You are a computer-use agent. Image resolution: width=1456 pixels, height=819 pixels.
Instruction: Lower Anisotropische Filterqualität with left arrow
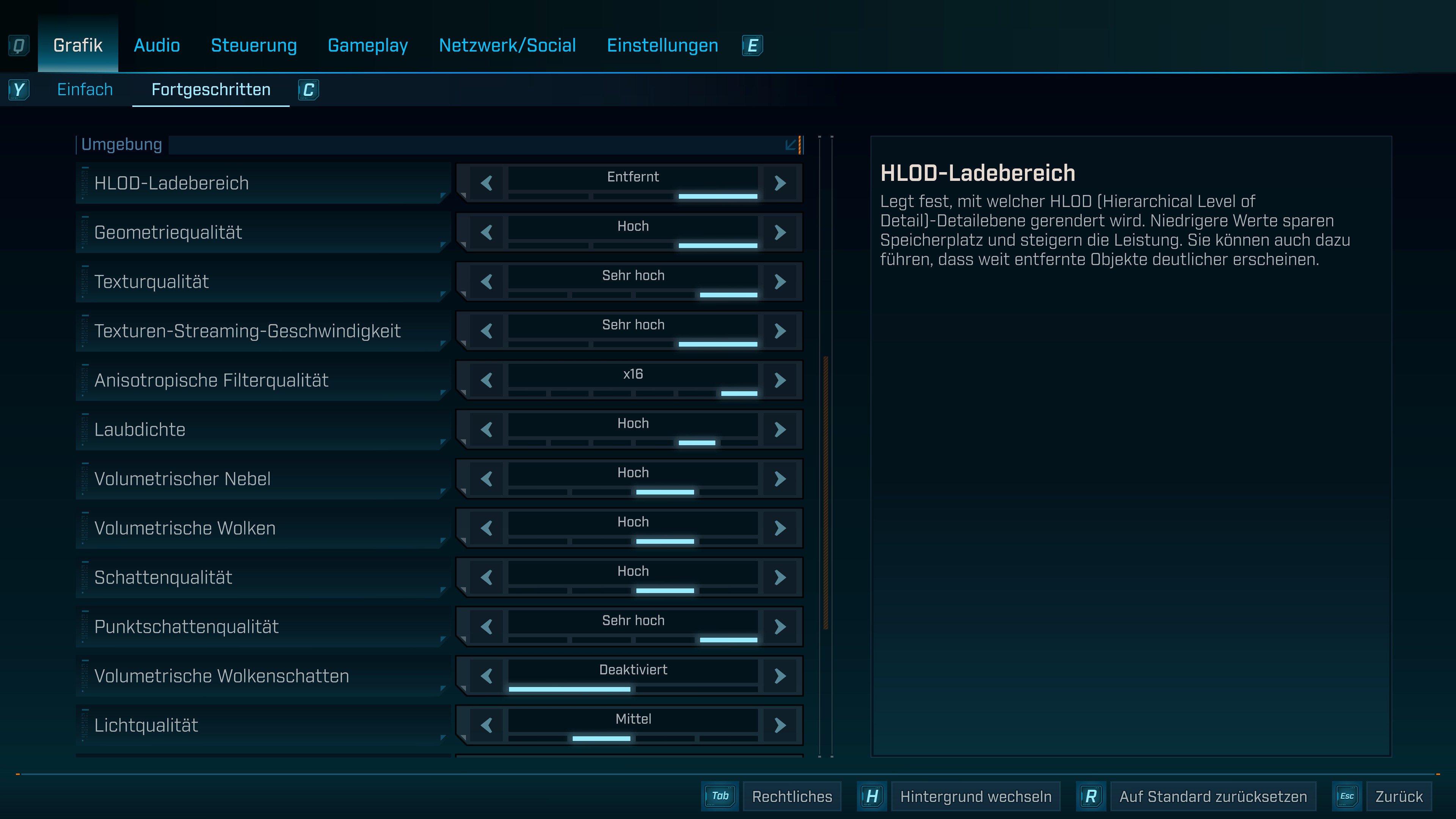(x=486, y=380)
